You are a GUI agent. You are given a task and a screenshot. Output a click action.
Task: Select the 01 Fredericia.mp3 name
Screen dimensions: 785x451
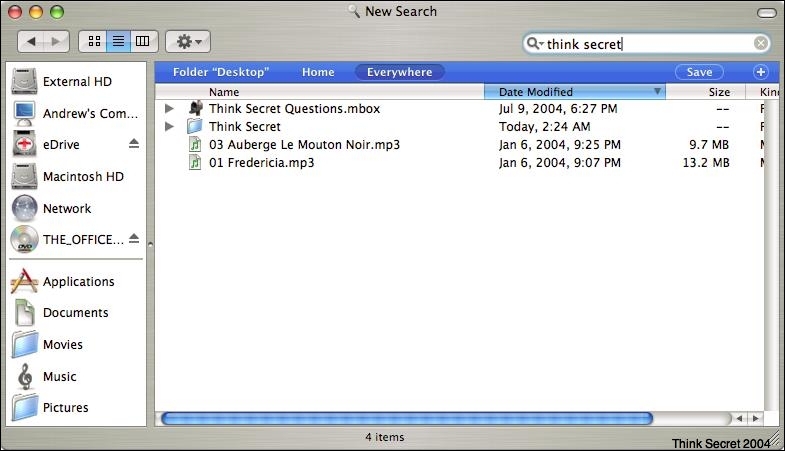261,163
